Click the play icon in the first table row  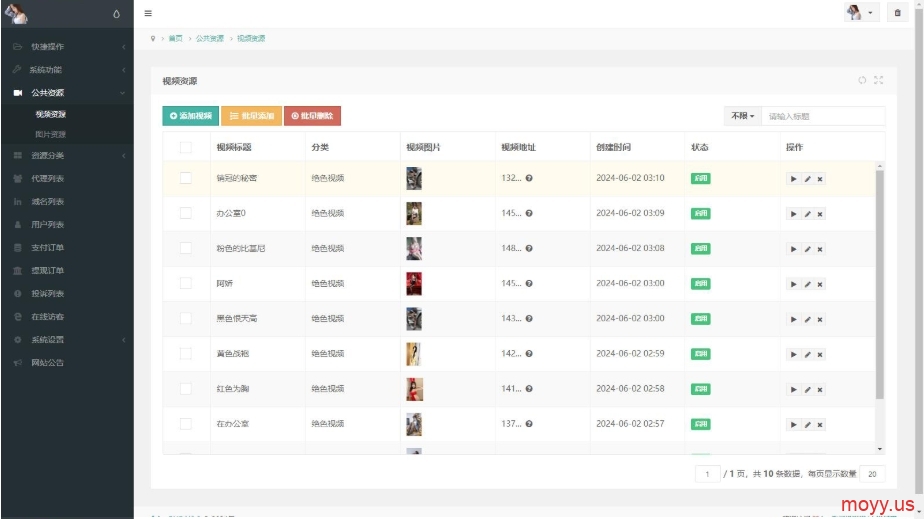(794, 179)
